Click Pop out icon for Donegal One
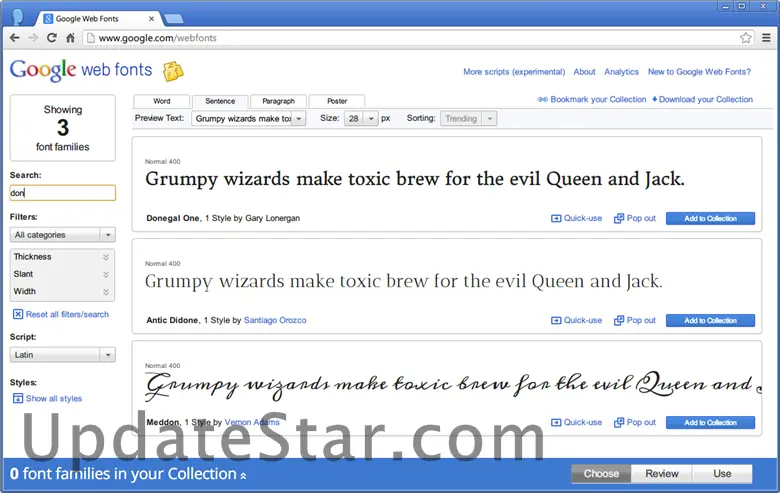The width and height of the screenshot is (780, 493). coord(619,218)
